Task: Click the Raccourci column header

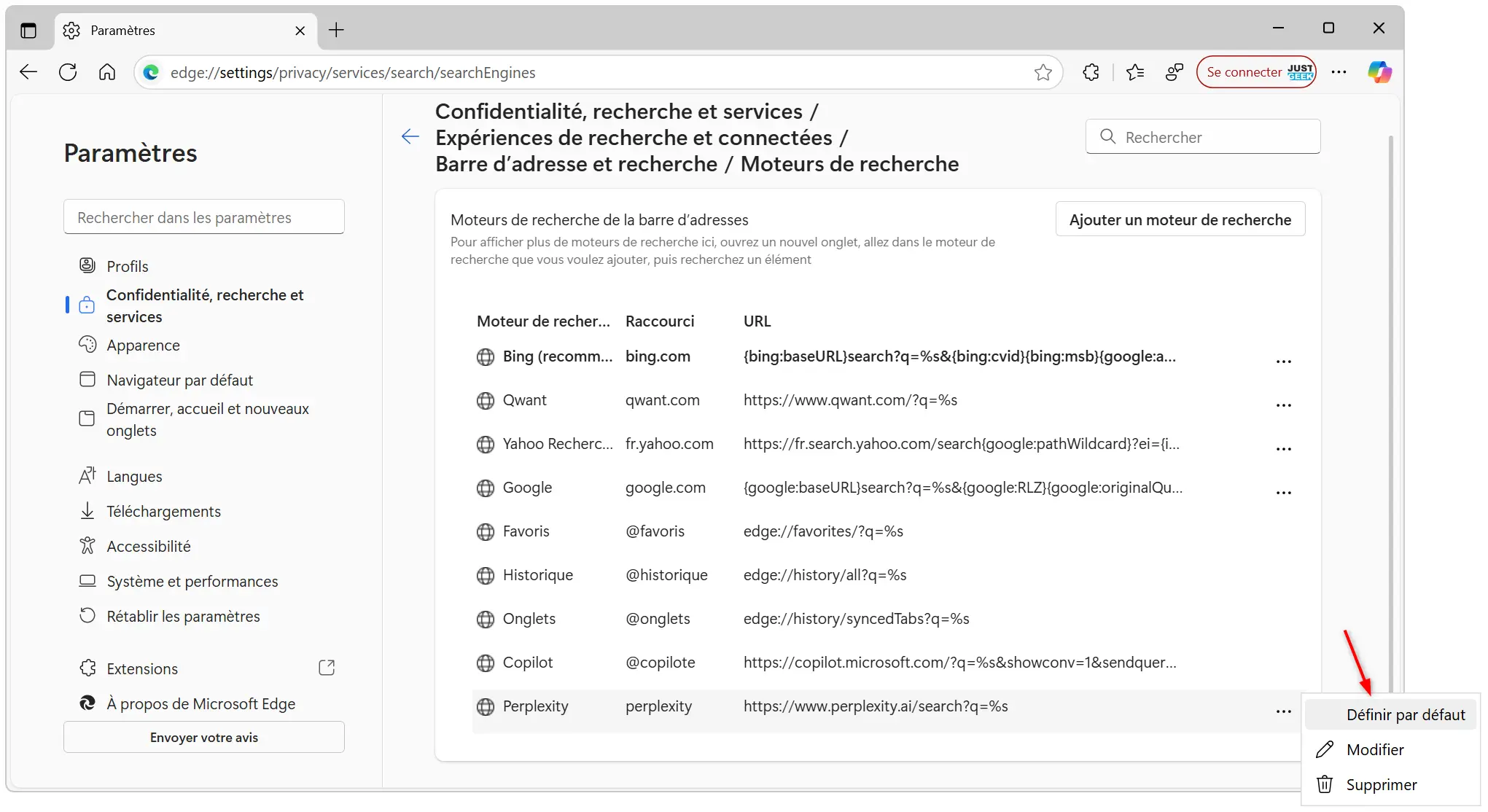Action: click(660, 321)
